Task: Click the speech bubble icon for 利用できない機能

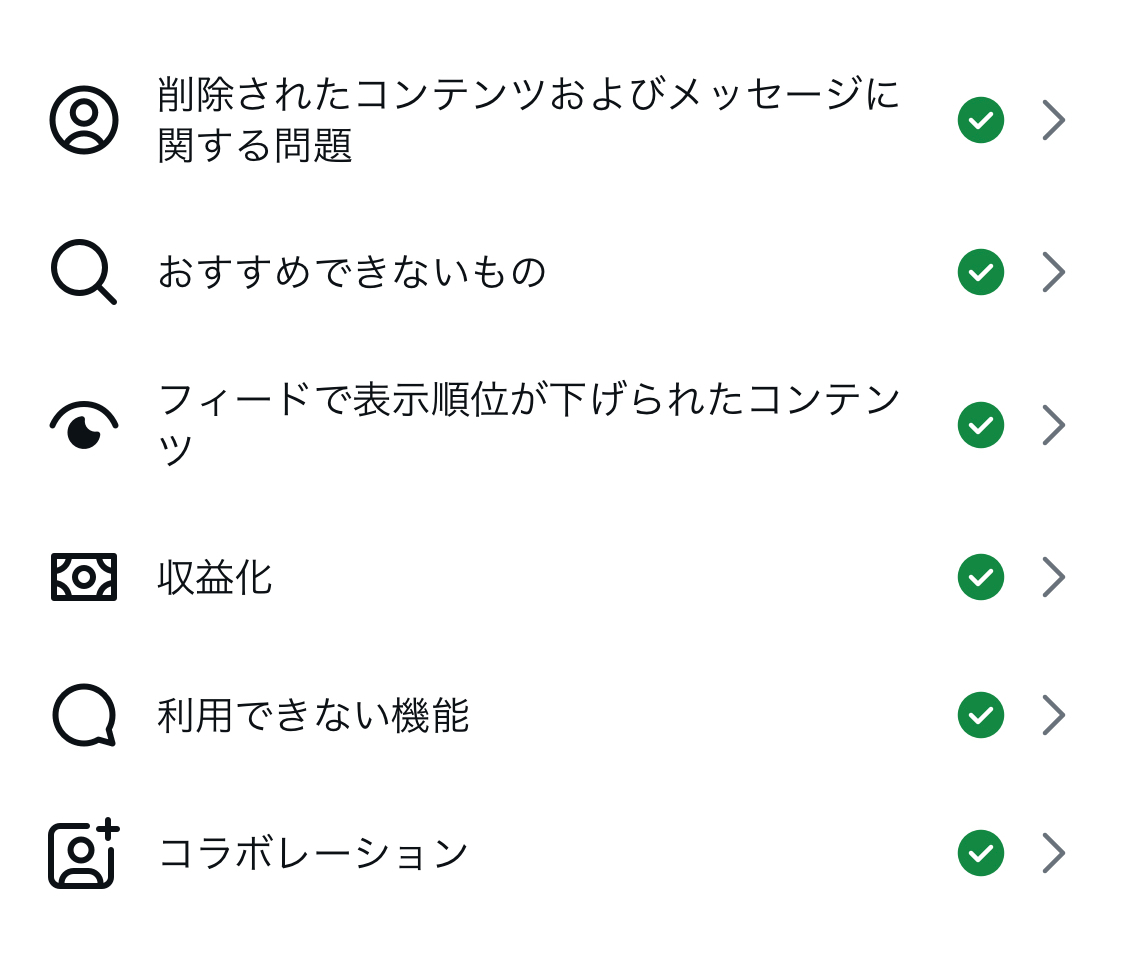Action: point(84,715)
